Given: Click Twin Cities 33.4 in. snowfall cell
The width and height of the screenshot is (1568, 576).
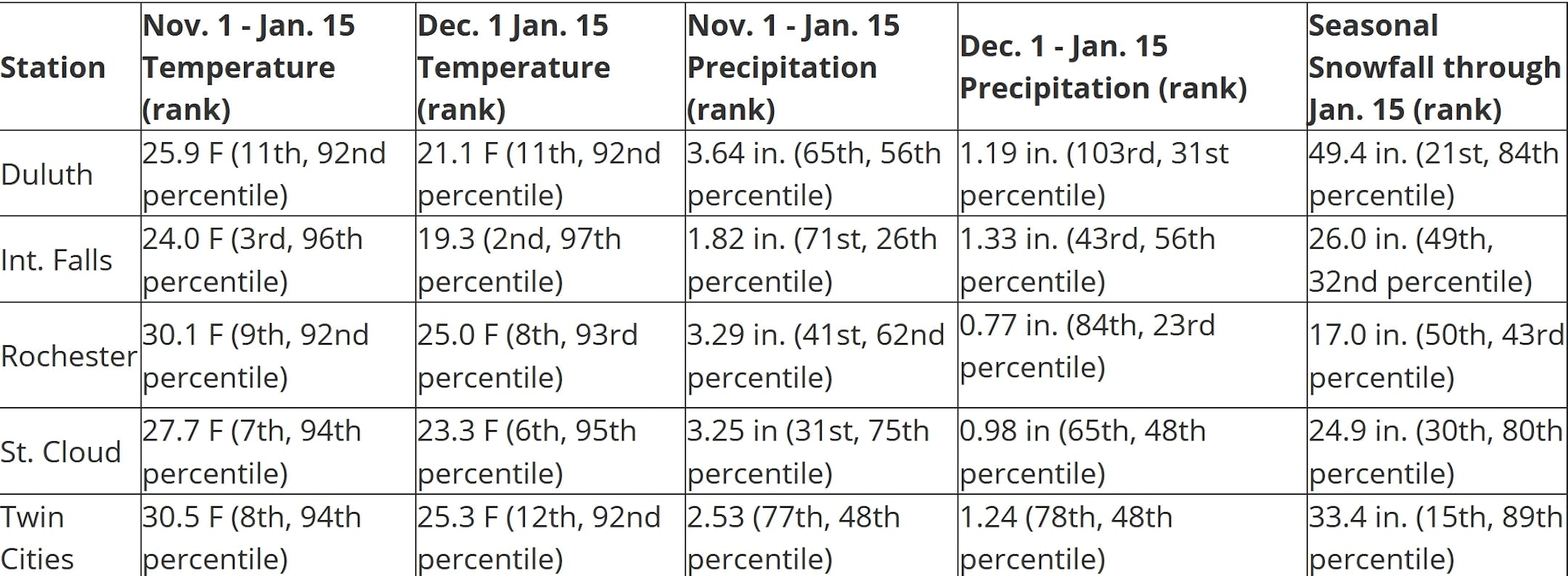Looking at the screenshot, I should [1434, 538].
